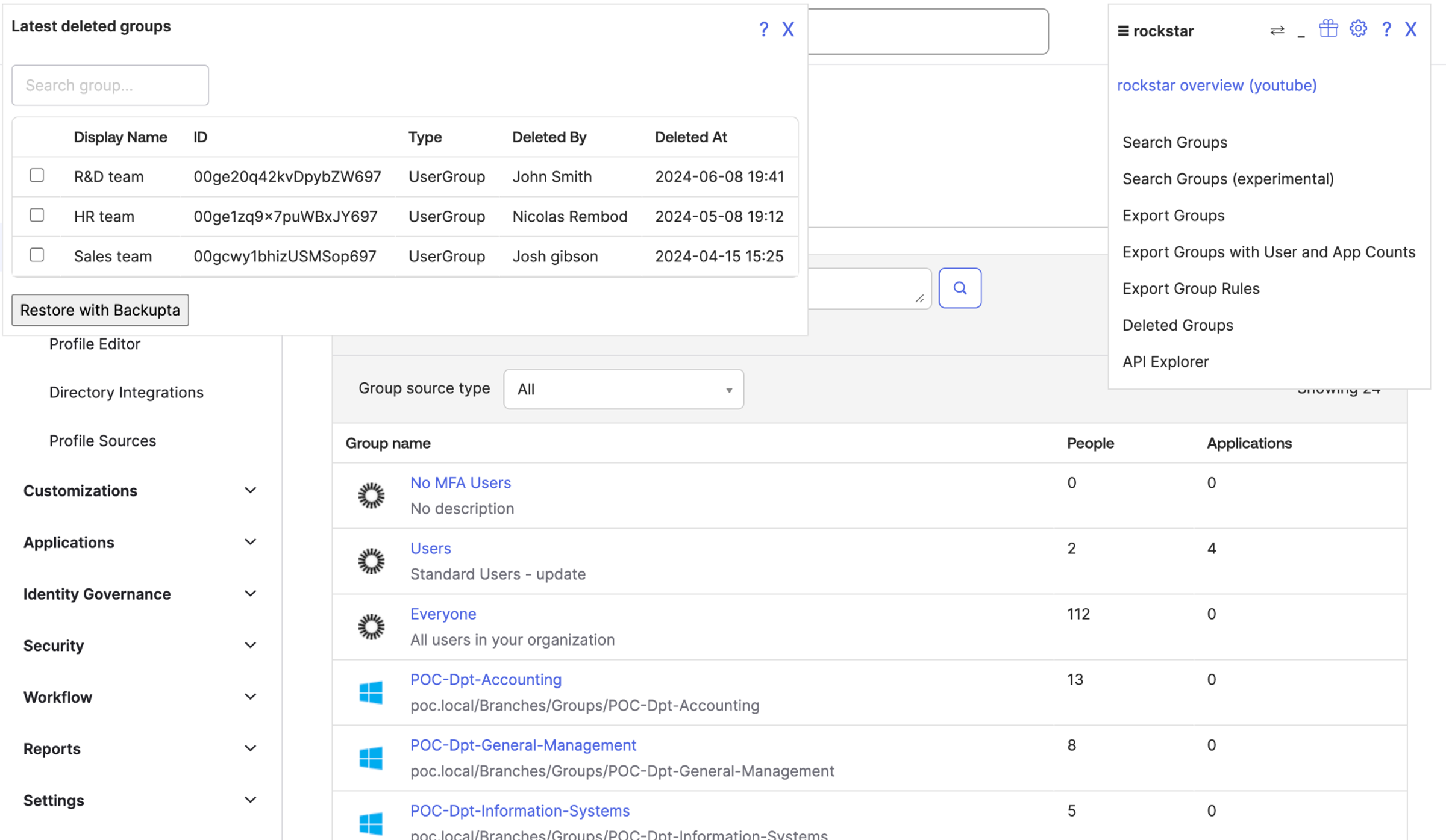Click the People column header
The width and height of the screenshot is (1446, 840).
(x=1090, y=444)
